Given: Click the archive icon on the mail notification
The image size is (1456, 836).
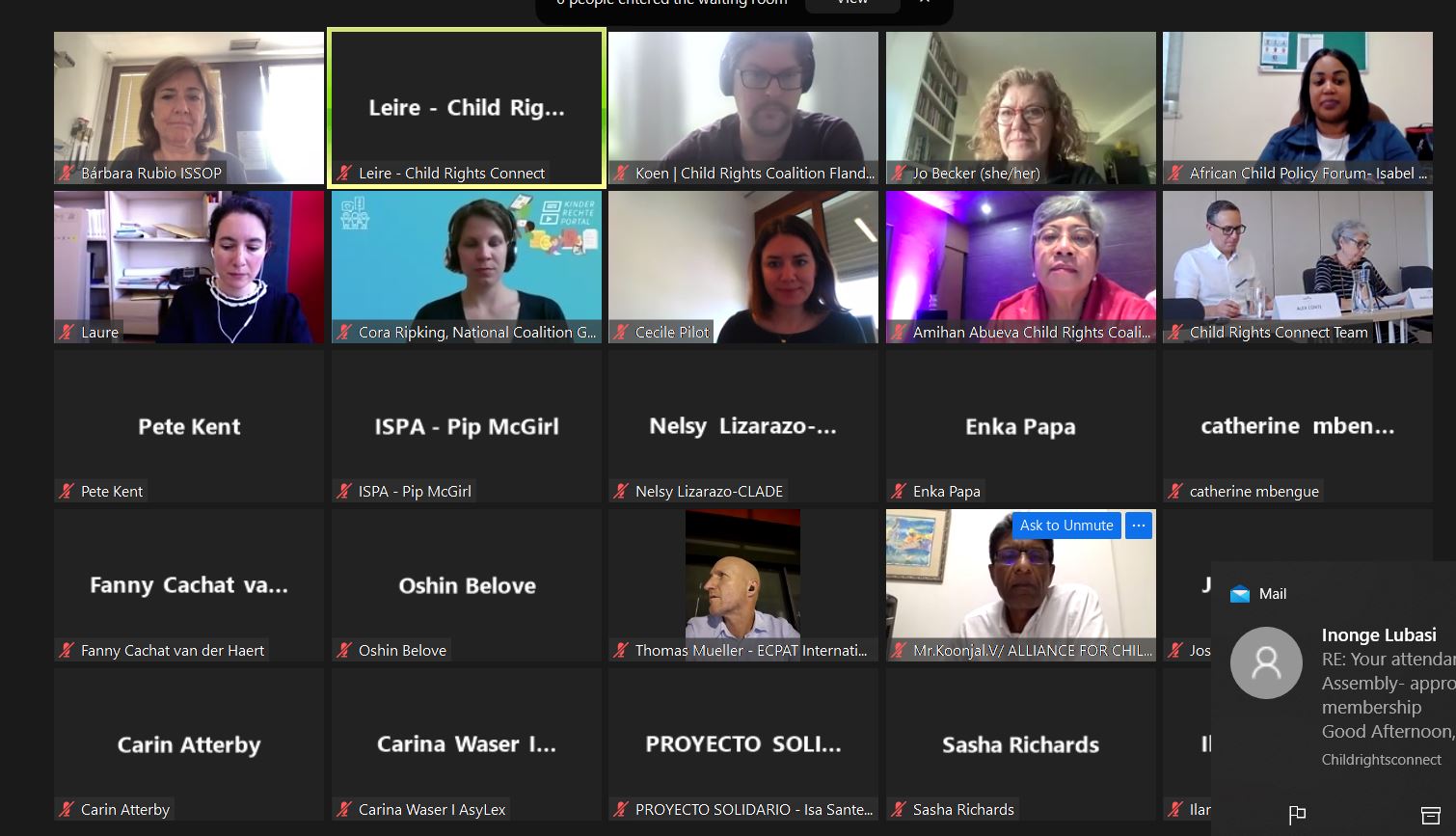Looking at the screenshot, I should 1430,816.
